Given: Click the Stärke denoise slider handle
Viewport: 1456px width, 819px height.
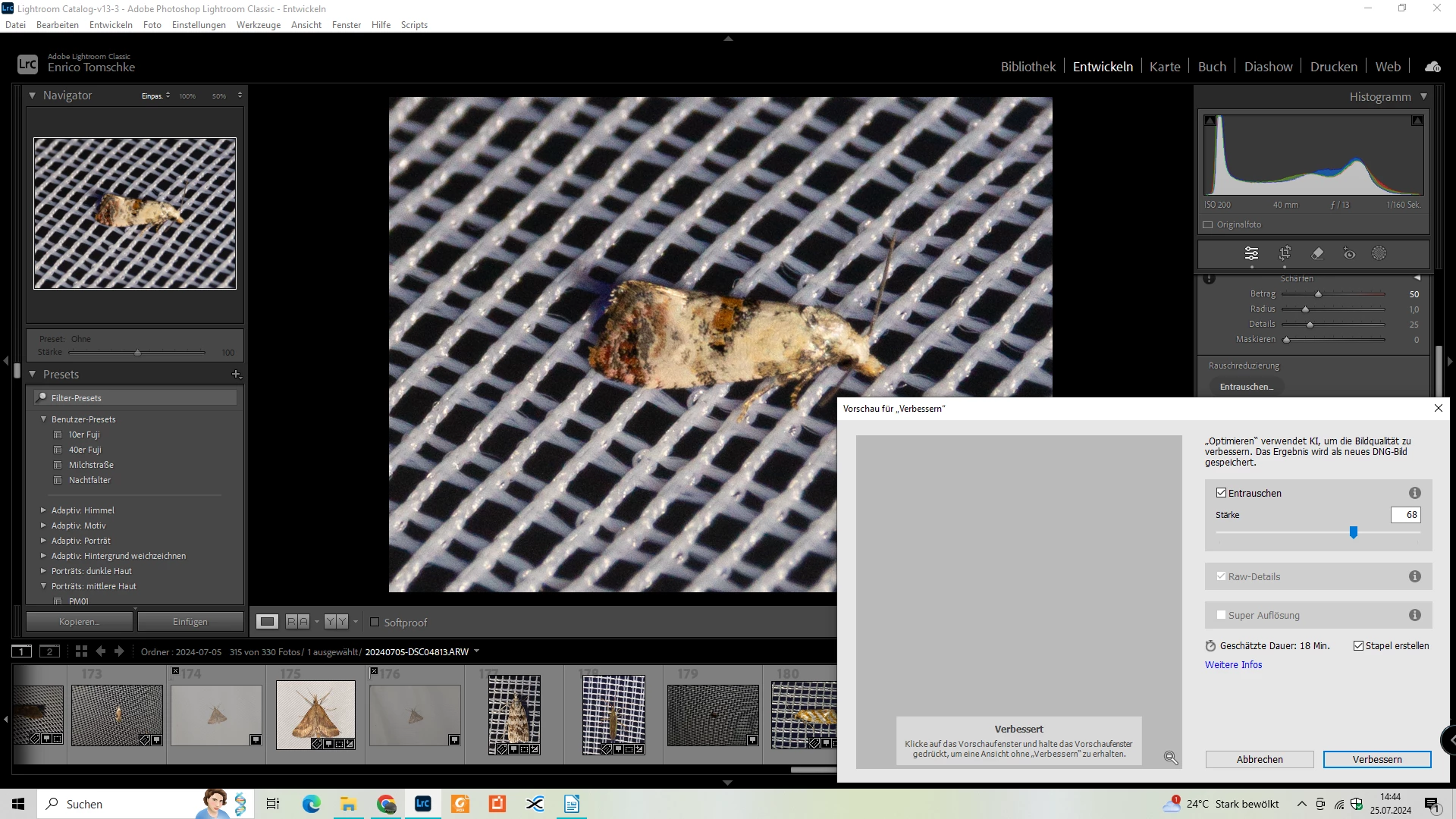Looking at the screenshot, I should [x=1353, y=533].
